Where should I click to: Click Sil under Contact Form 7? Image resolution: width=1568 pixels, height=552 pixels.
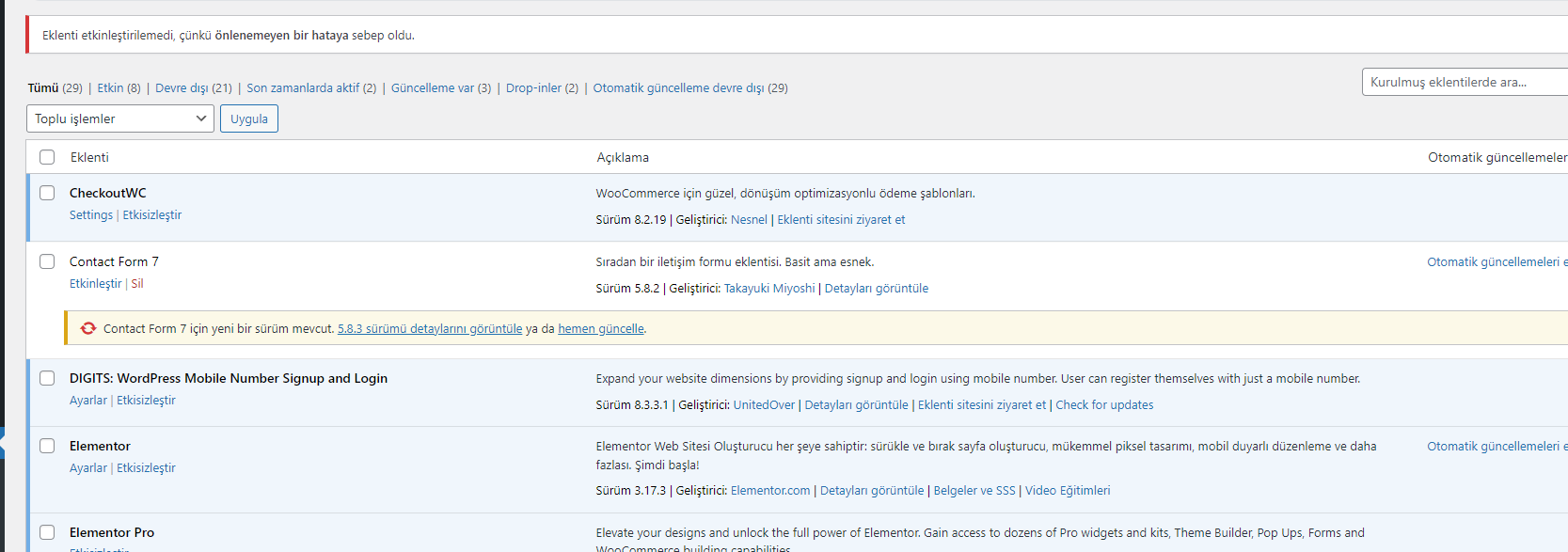click(137, 284)
